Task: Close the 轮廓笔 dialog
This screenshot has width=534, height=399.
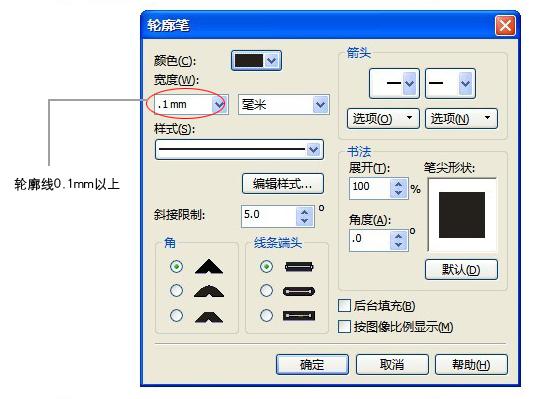Action: coord(505,25)
